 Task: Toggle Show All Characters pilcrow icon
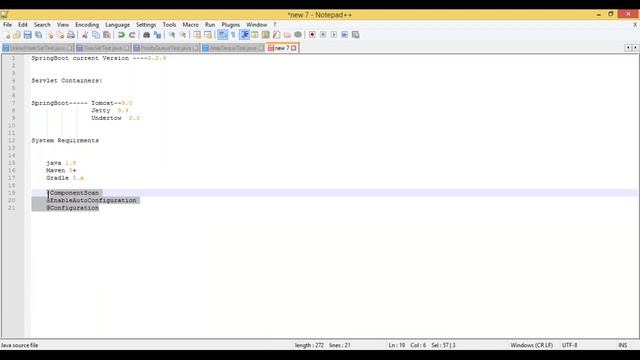coord(233,35)
